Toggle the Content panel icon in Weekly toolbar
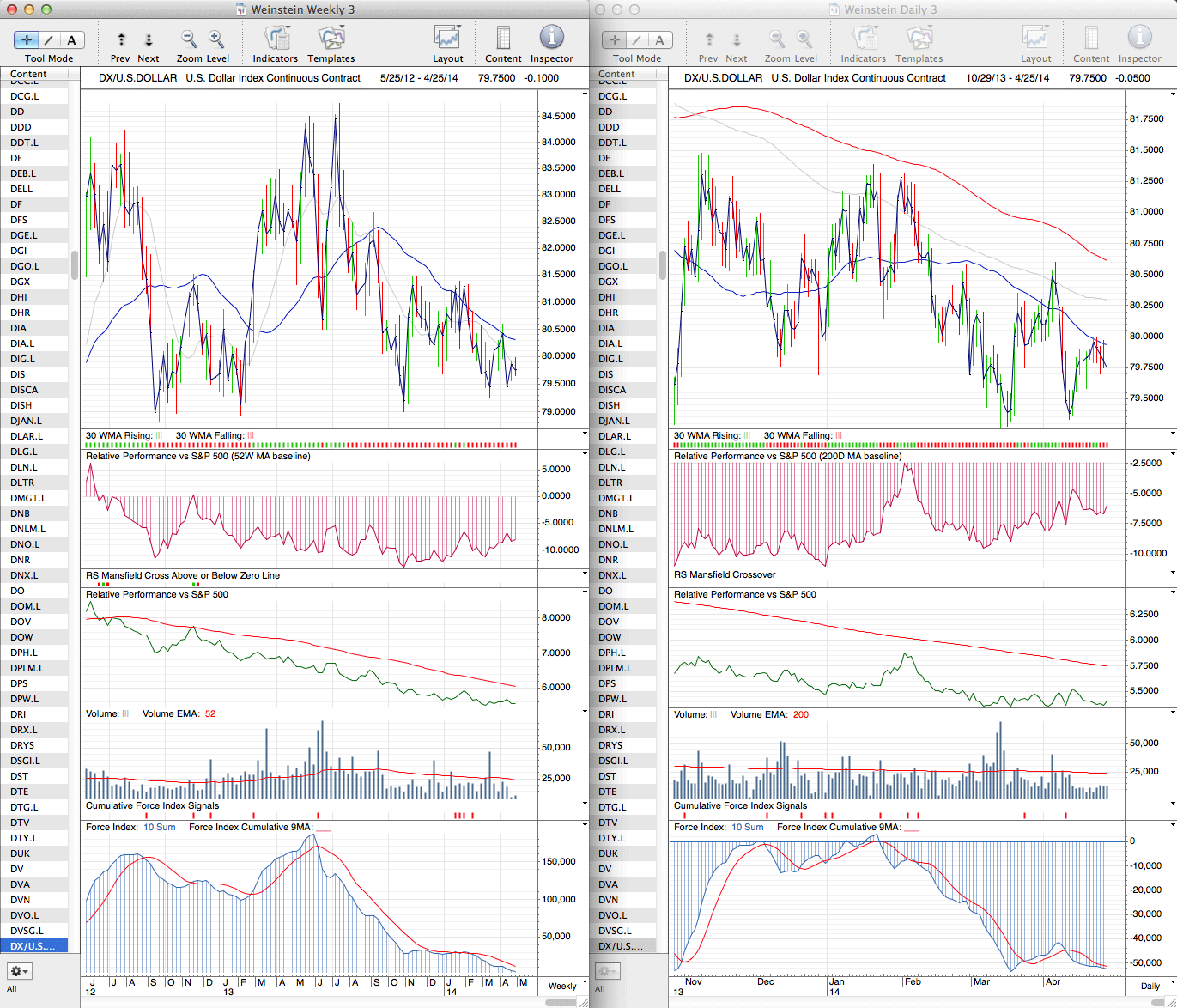The height and width of the screenshot is (1008, 1177). (503, 39)
